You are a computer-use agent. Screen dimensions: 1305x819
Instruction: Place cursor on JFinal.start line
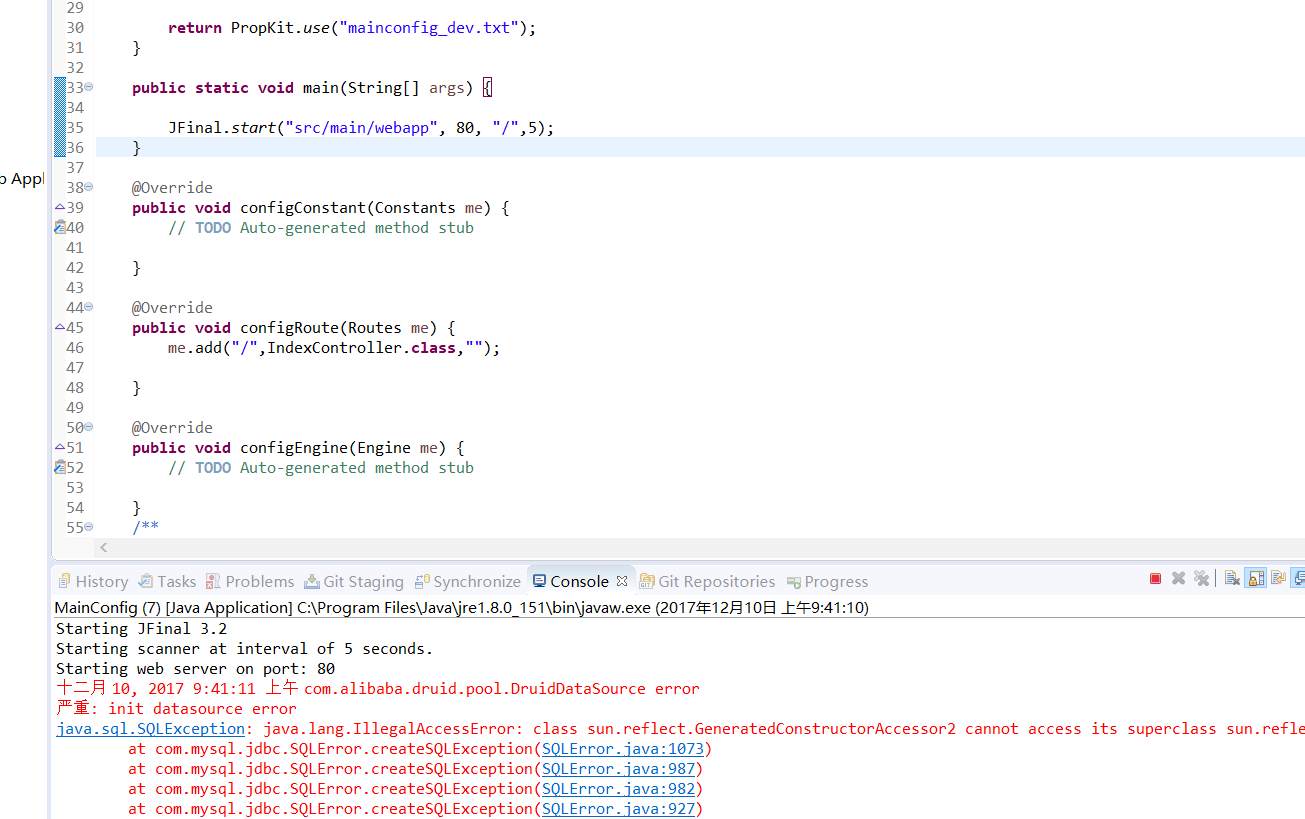click(x=361, y=128)
